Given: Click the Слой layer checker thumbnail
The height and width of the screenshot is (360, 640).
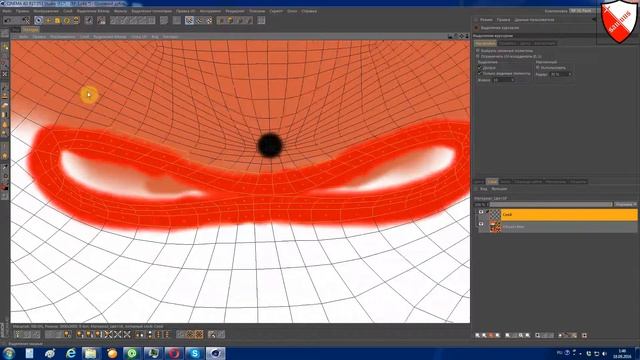Looking at the screenshot, I should pos(495,215).
